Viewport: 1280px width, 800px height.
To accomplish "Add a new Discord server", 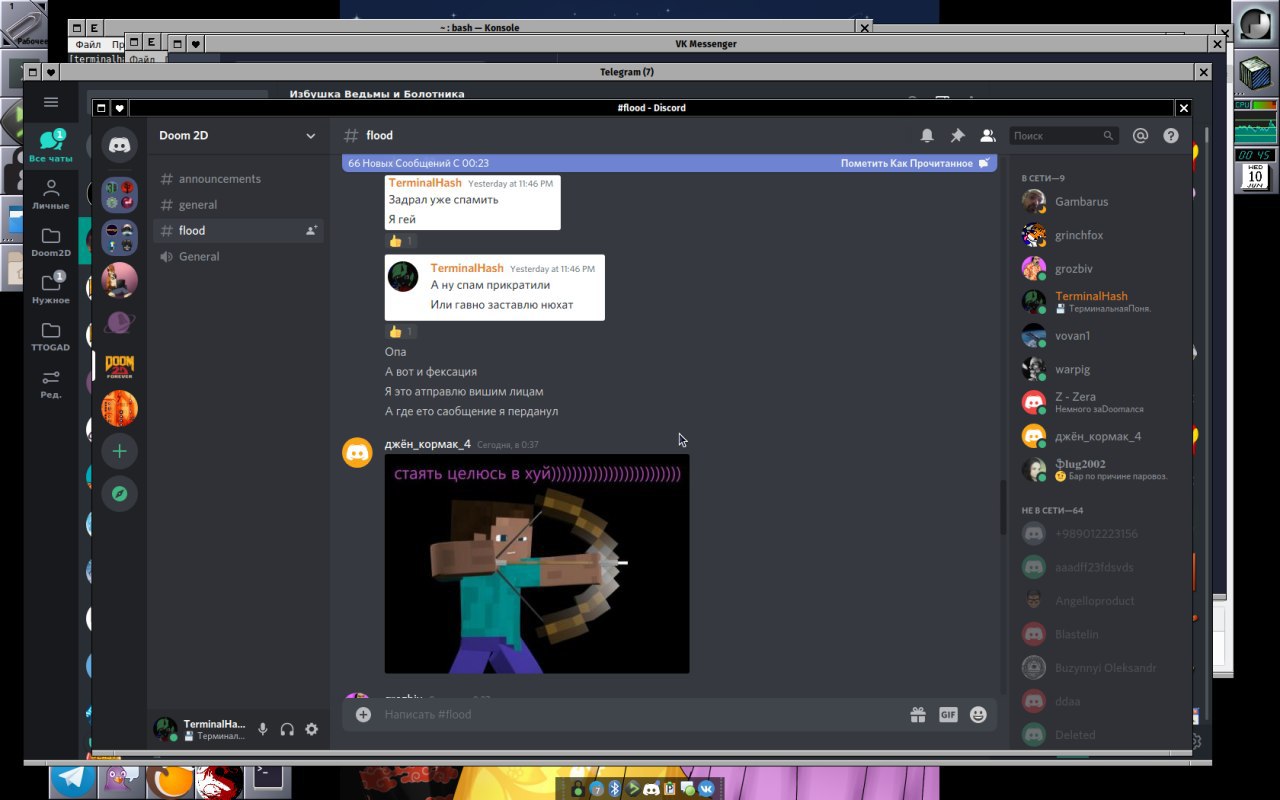I will point(119,451).
